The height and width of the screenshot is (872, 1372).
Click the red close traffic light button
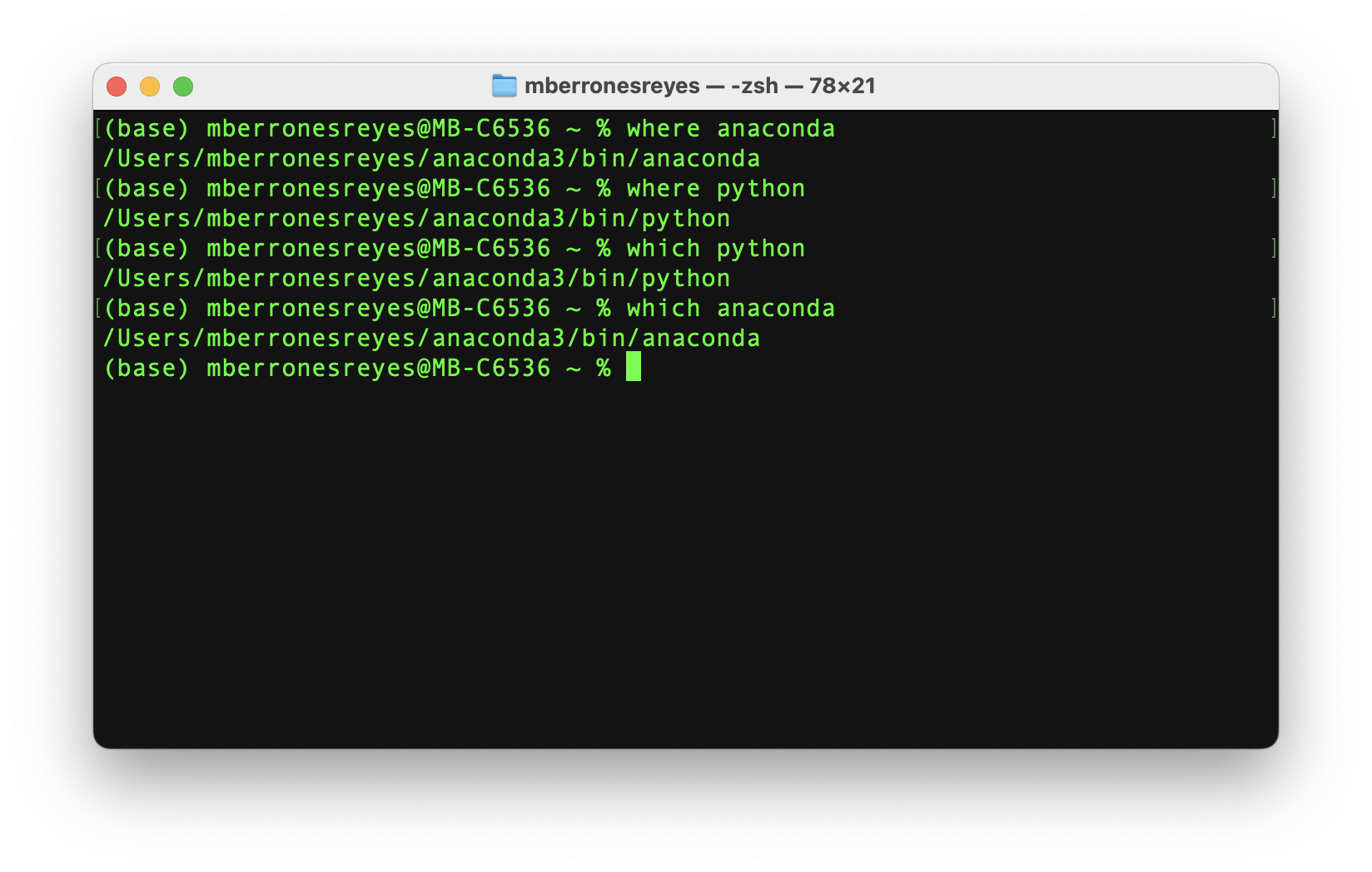coord(117,86)
